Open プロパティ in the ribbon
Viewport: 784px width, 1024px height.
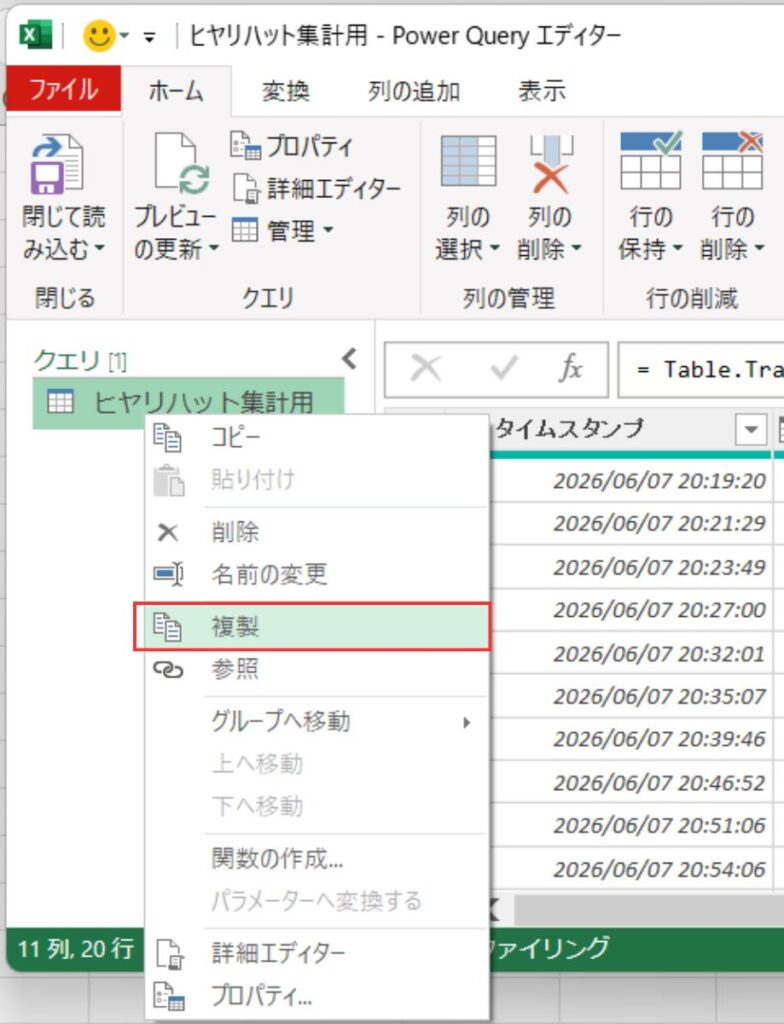(x=291, y=146)
